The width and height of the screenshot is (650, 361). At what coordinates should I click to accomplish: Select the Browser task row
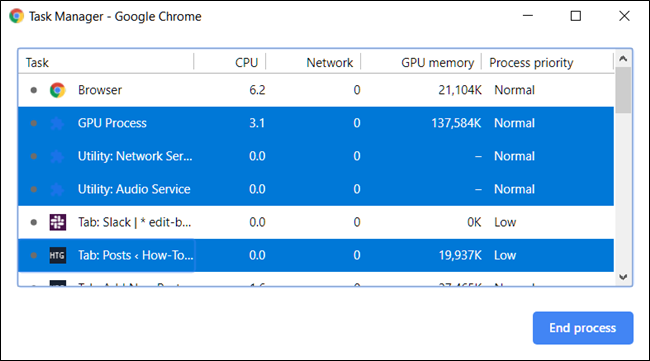[x=316, y=90]
